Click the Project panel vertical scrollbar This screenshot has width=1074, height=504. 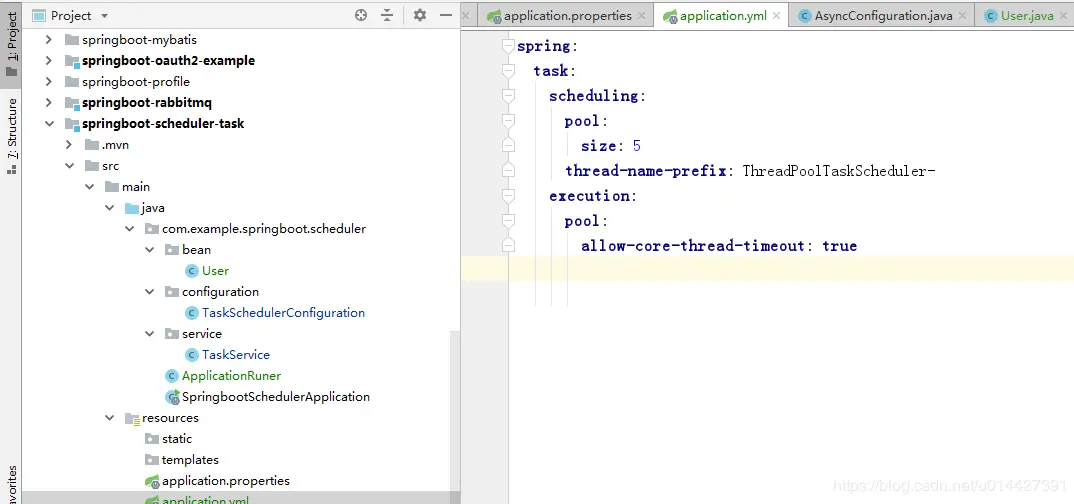[x=455, y=416]
